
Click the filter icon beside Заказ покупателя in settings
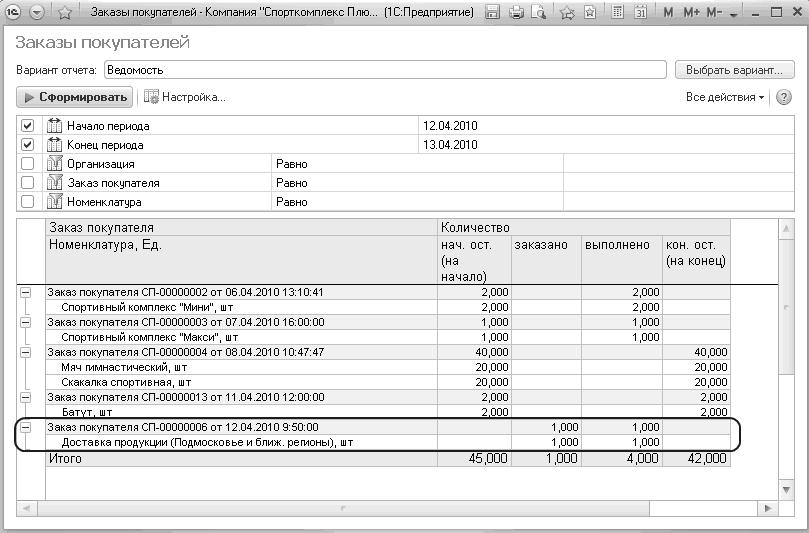click(x=54, y=183)
